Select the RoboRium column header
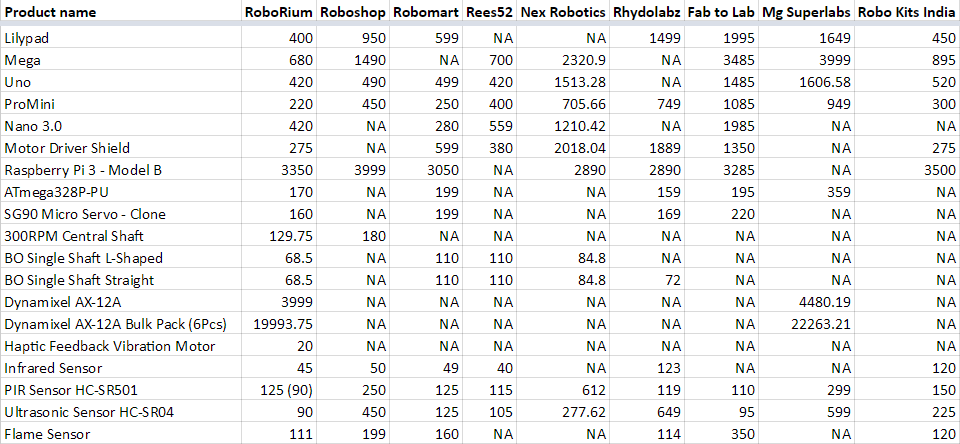 coord(279,12)
